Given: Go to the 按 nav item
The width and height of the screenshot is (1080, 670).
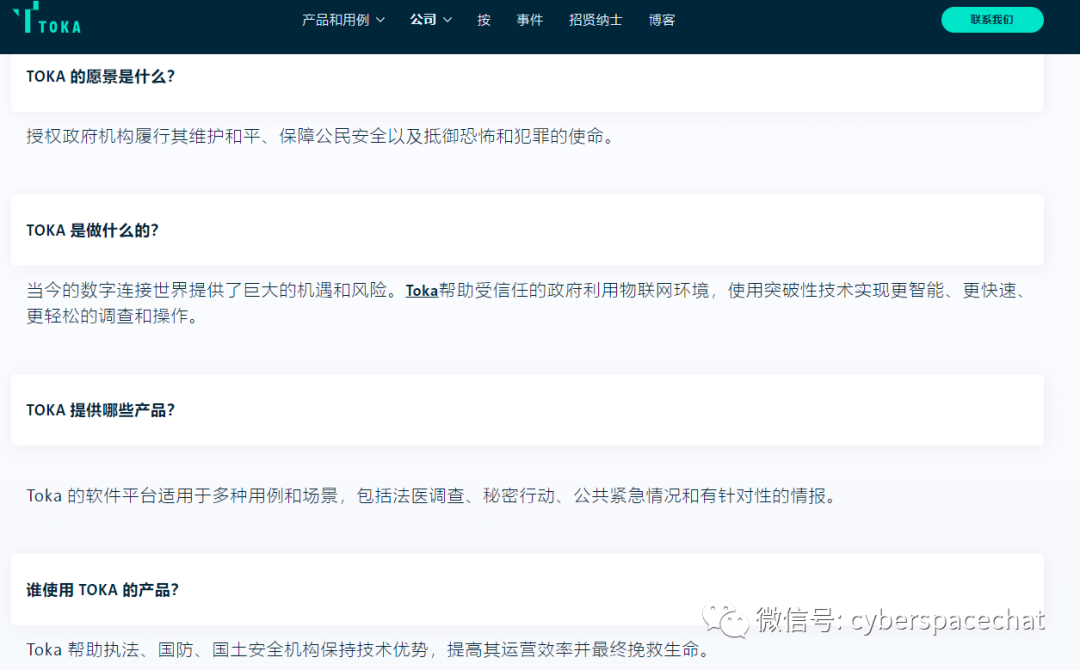Looking at the screenshot, I should tap(484, 20).
